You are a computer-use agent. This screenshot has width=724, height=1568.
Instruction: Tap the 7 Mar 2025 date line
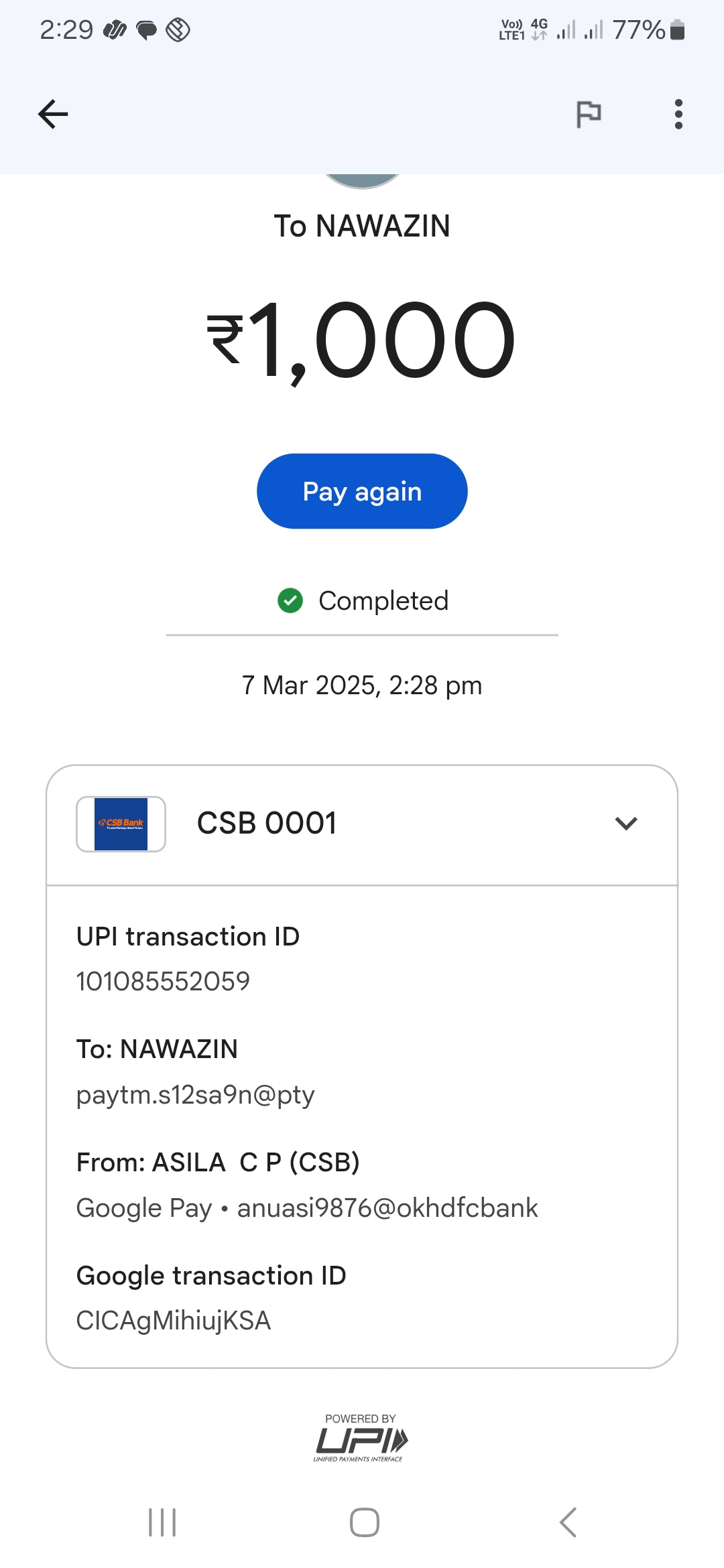coord(362,685)
